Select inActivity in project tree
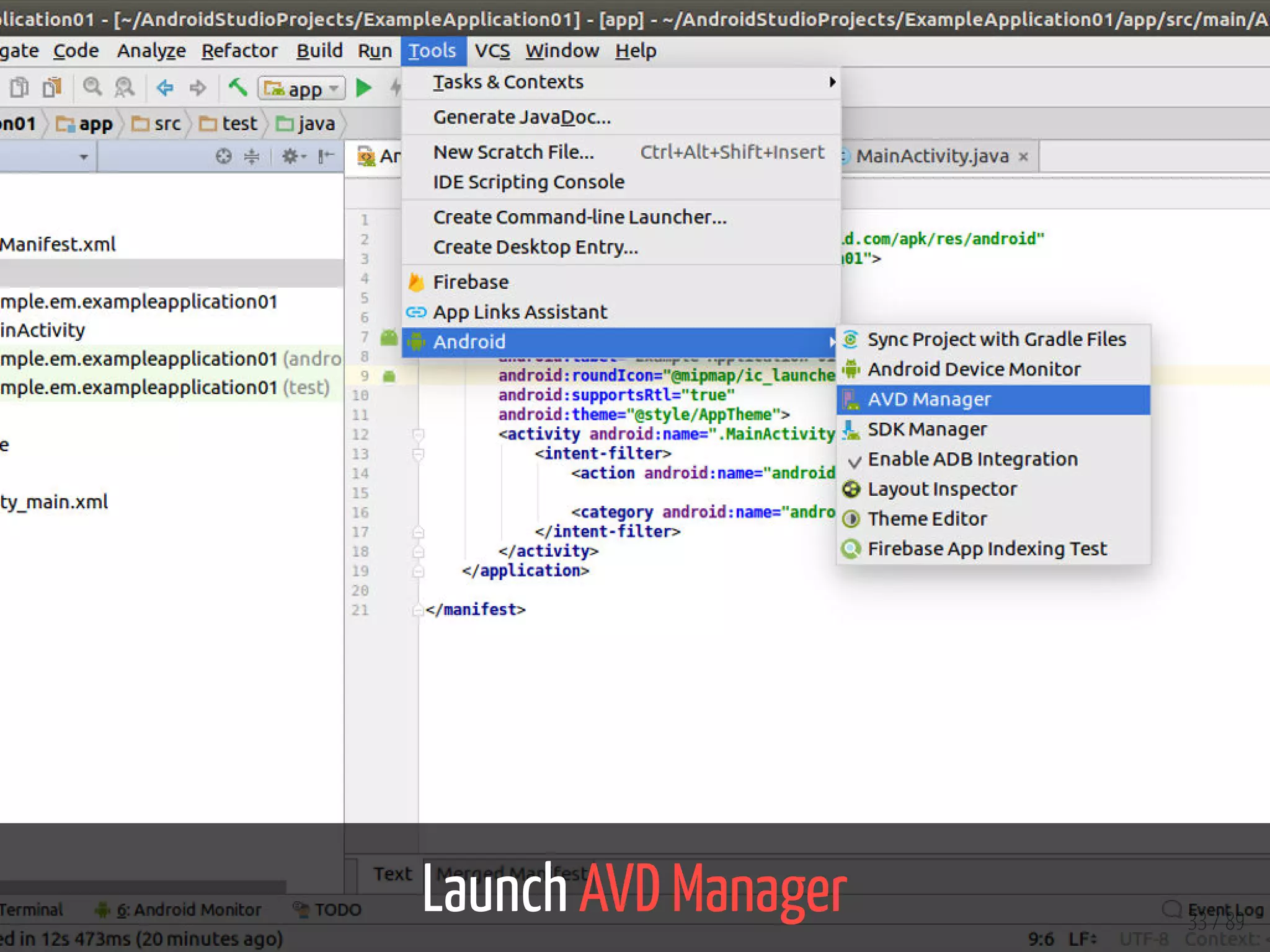 click(42, 330)
